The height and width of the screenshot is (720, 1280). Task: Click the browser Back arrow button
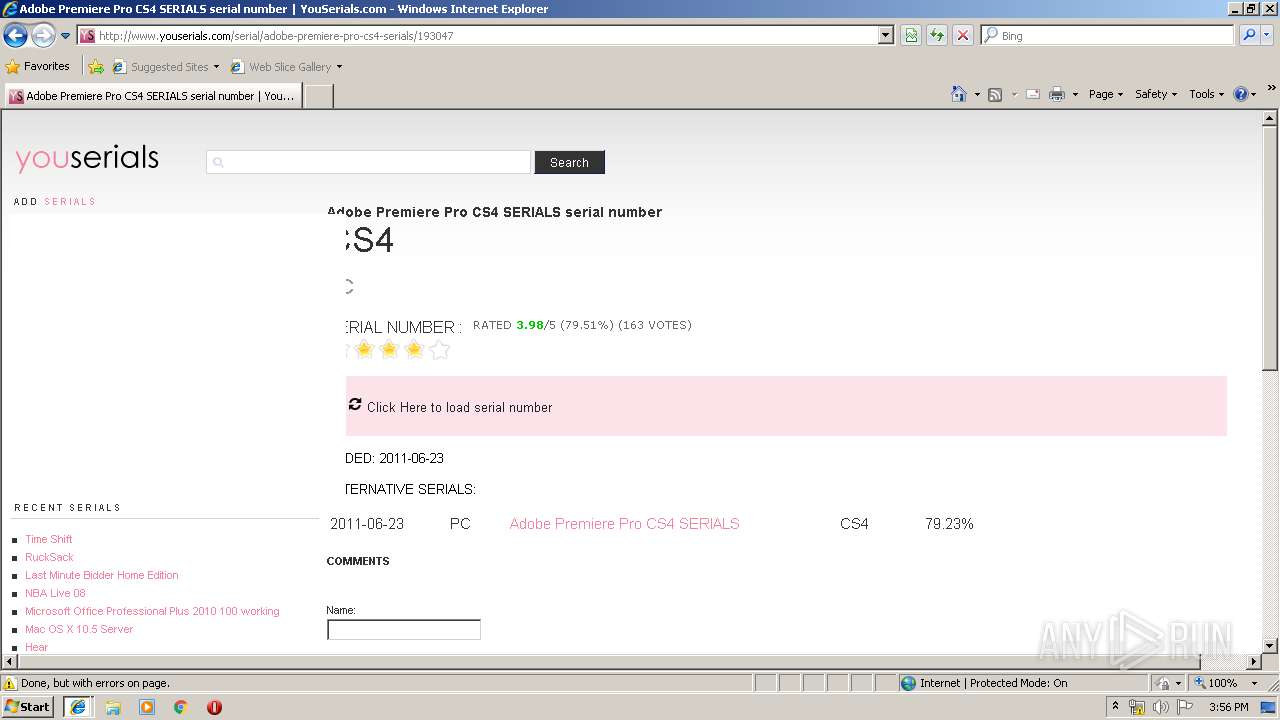[15, 36]
